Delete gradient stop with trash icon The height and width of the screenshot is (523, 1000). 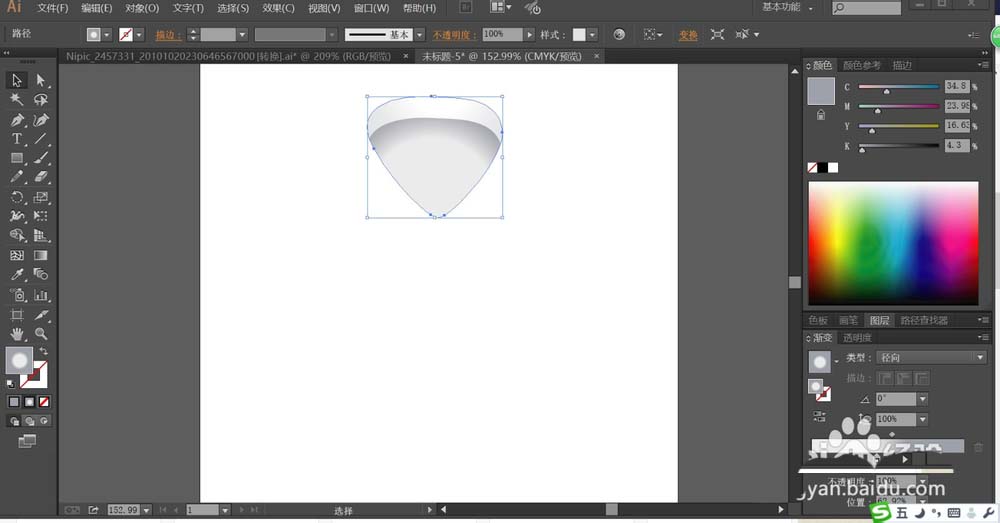(x=978, y=448)
